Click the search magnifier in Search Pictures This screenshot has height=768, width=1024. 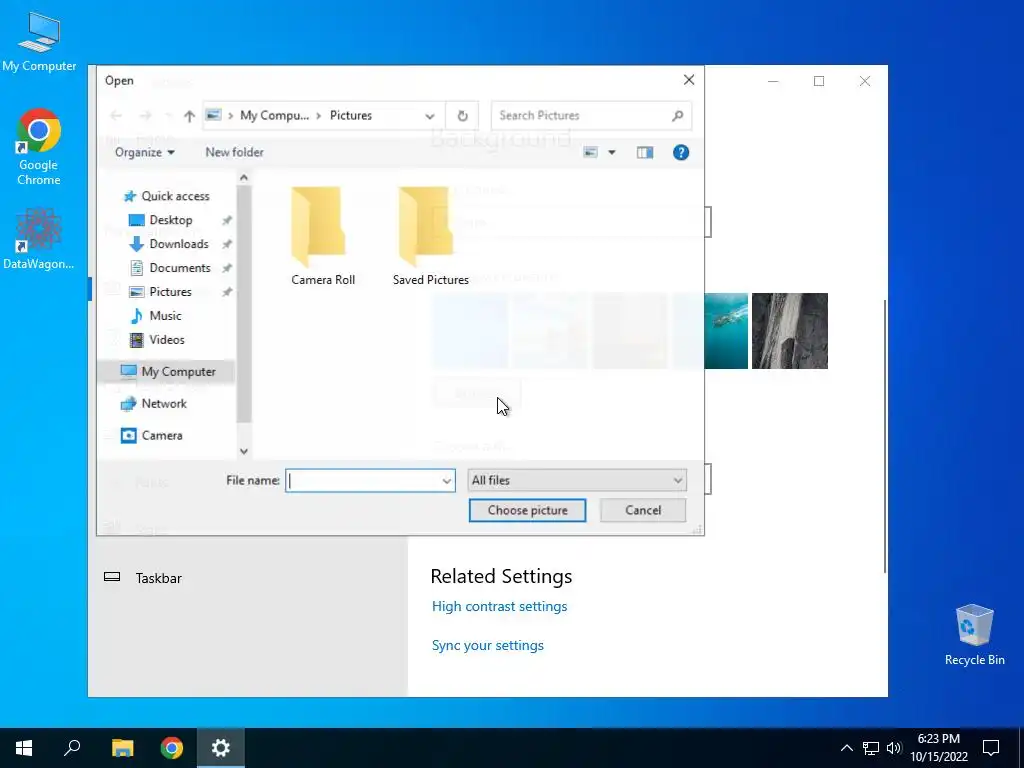[x=677, y=116]
